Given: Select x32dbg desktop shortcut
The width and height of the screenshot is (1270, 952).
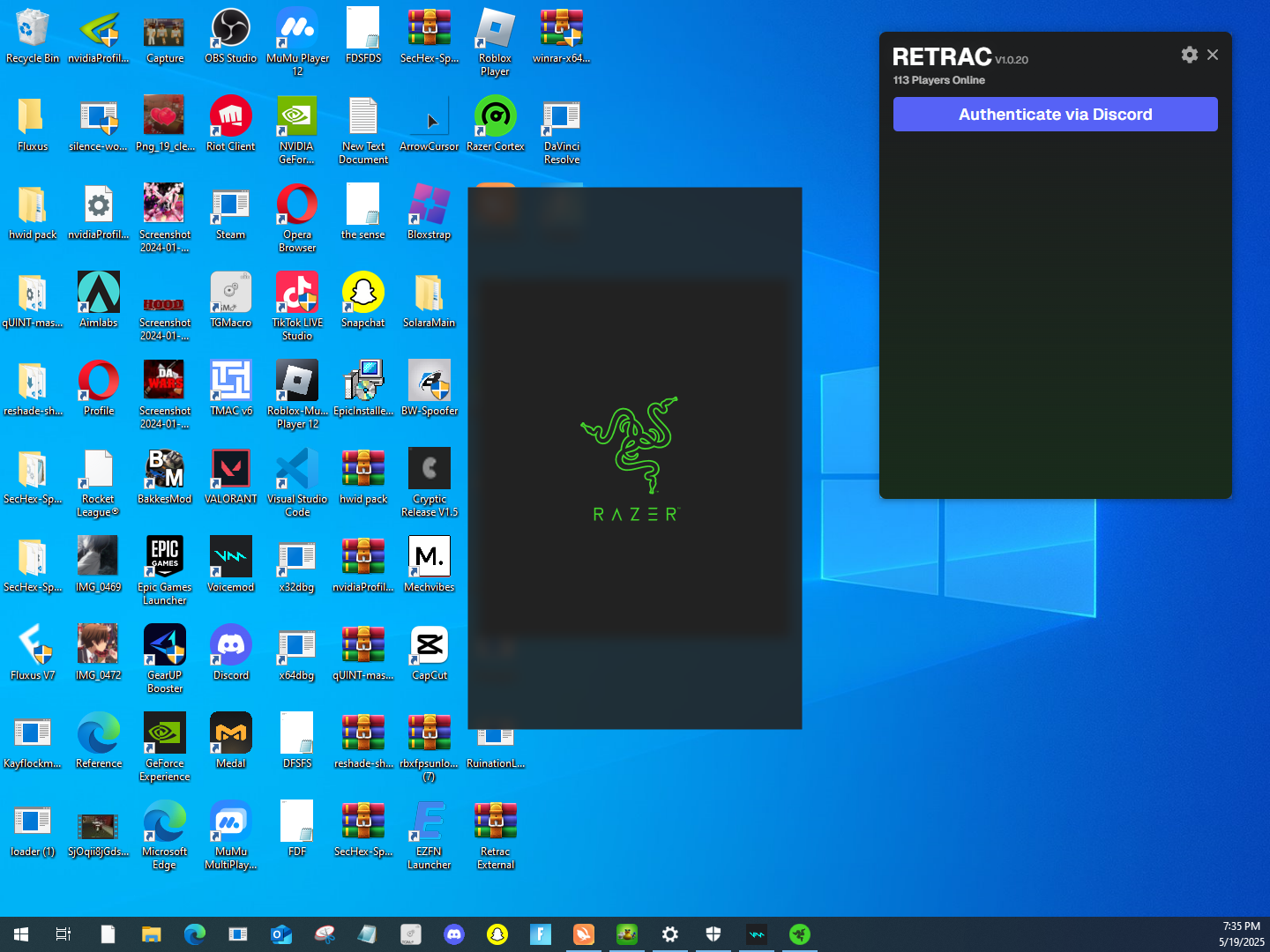Looking at the screenshot, I should tap(297, 565).
